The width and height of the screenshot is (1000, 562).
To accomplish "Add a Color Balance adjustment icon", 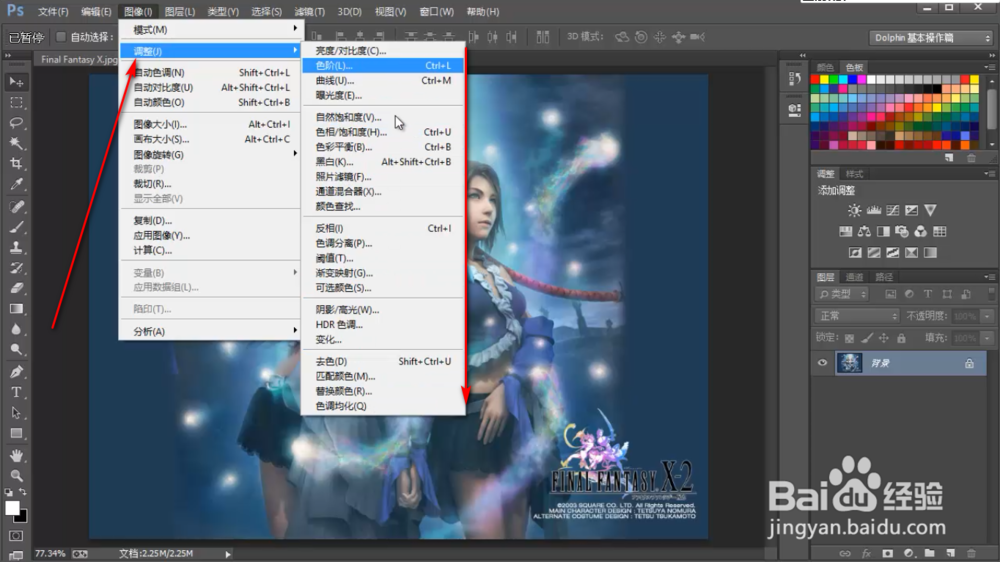I will [864, 232].
